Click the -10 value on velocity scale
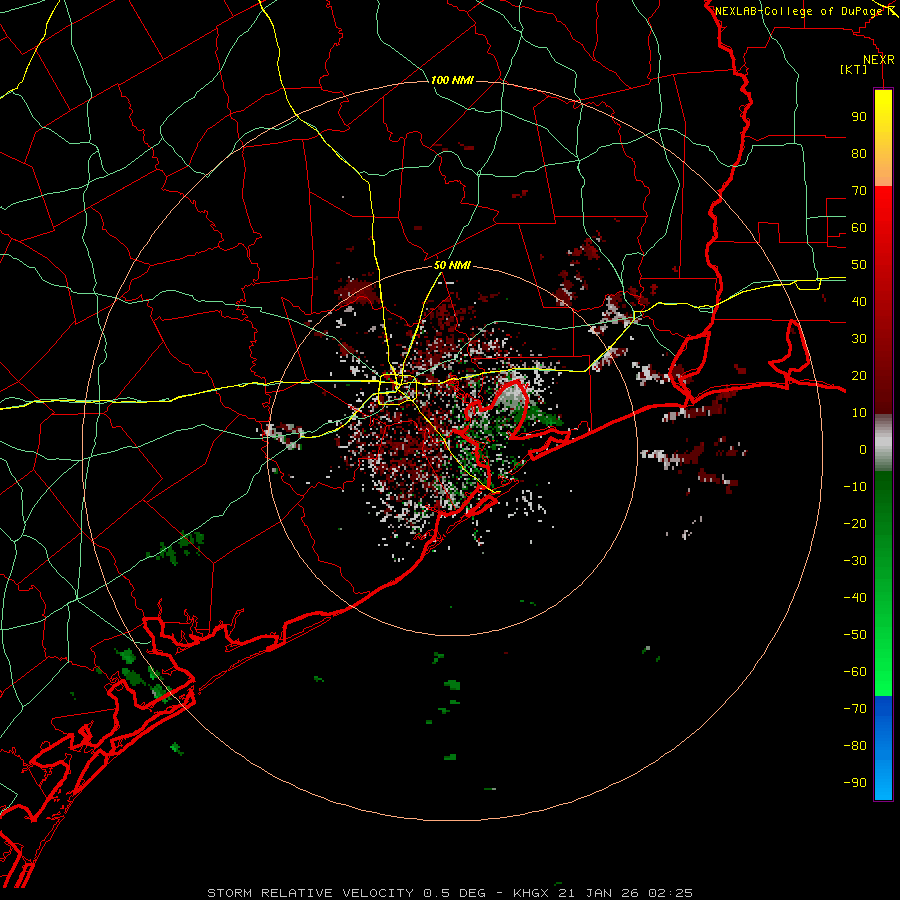Image resolution: width=900 pixels, height=900 pixels. coord(855,487)
